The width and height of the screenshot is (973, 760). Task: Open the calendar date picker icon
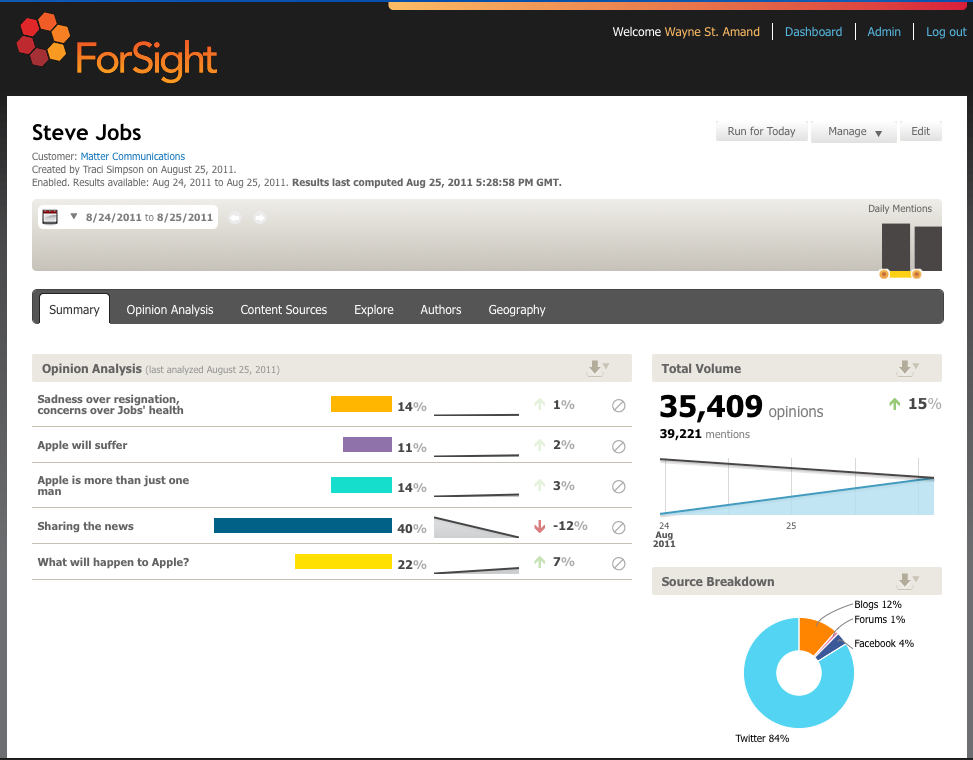click(50, 217)
